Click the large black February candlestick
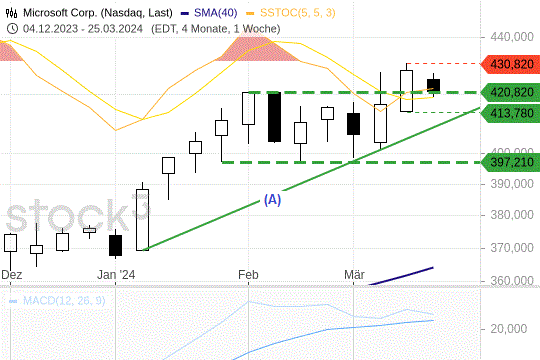540x360 pixels. click(274, 117)
